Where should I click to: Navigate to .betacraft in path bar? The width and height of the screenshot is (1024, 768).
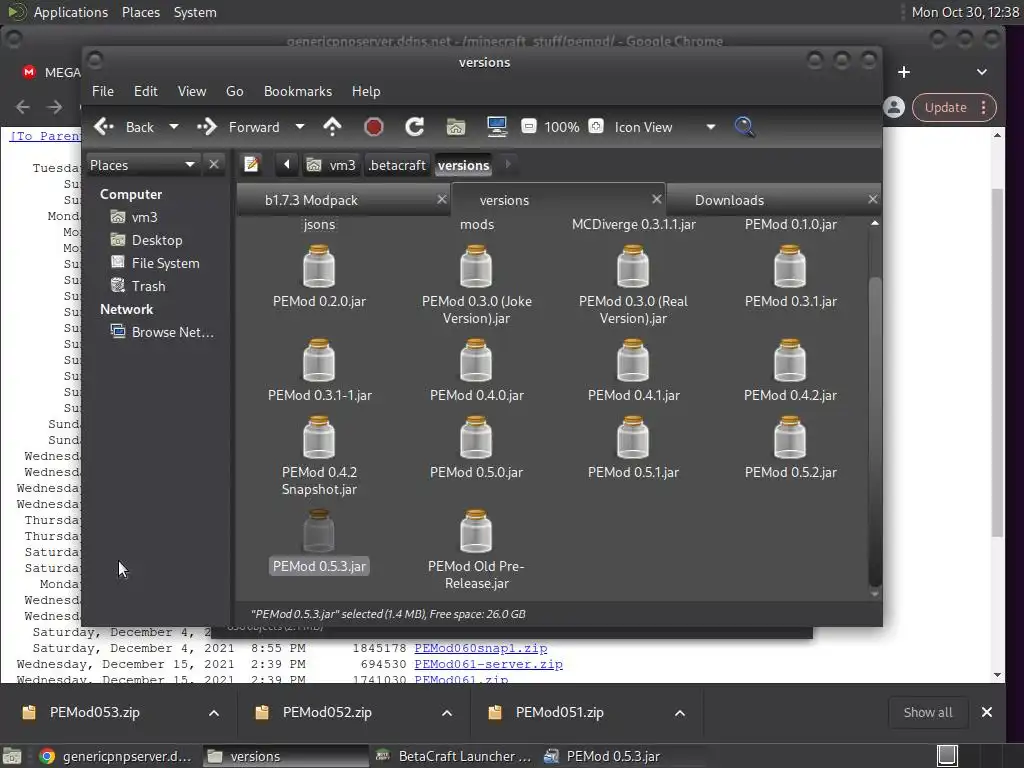click(x=397, y=165)
